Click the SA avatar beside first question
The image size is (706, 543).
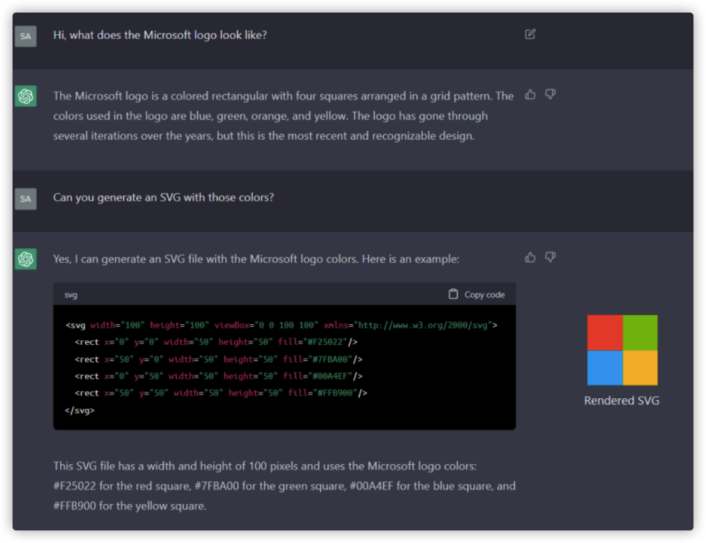[26, 36]
